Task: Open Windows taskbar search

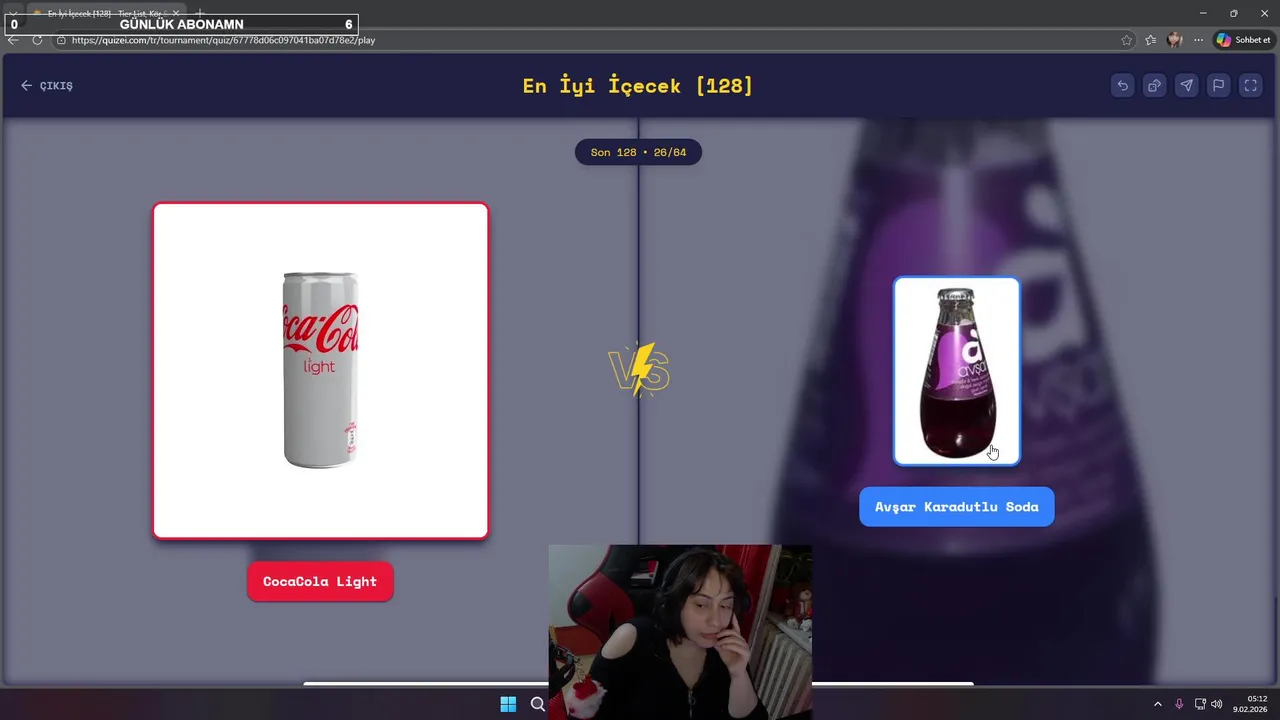Action: click(538, 704)
